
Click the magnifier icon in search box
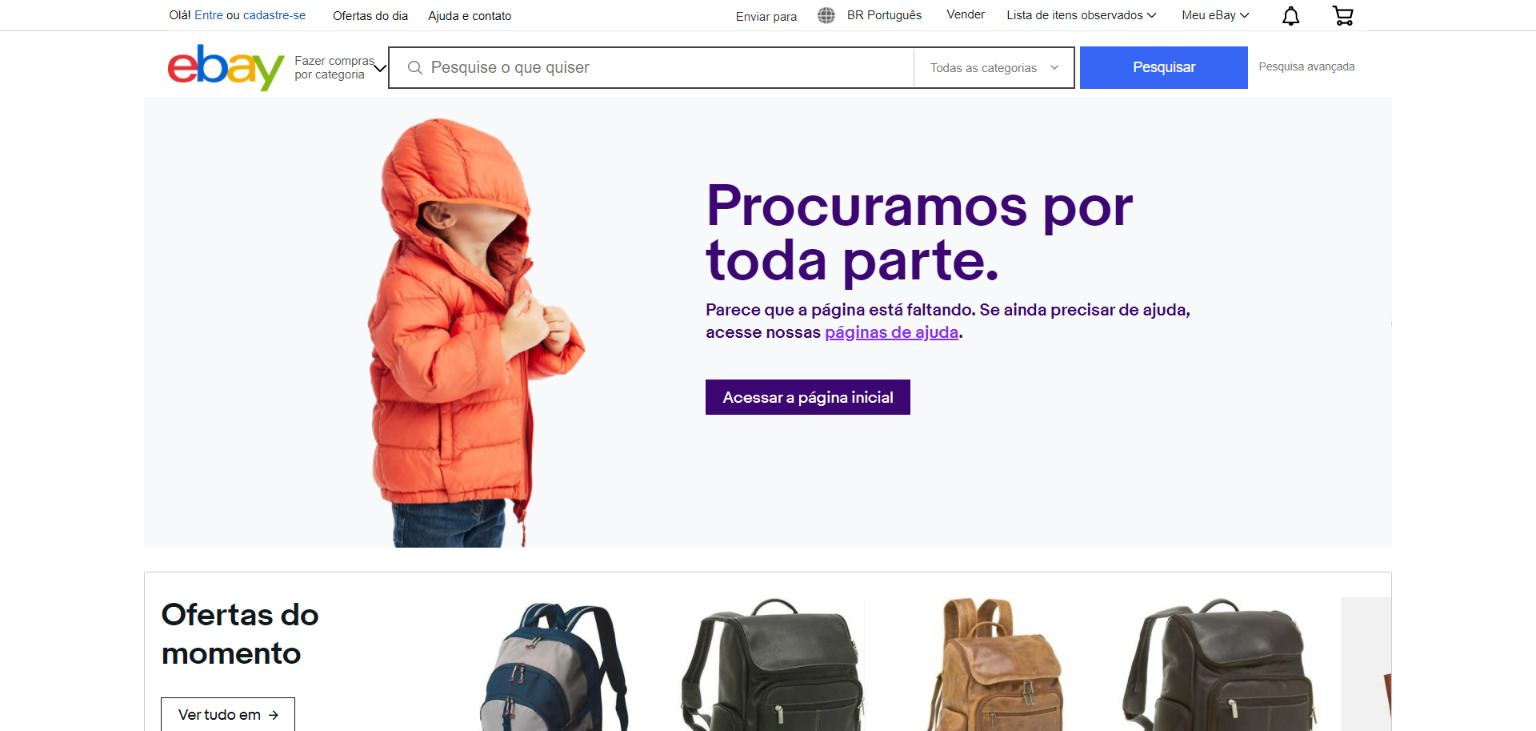pos(415,68)
